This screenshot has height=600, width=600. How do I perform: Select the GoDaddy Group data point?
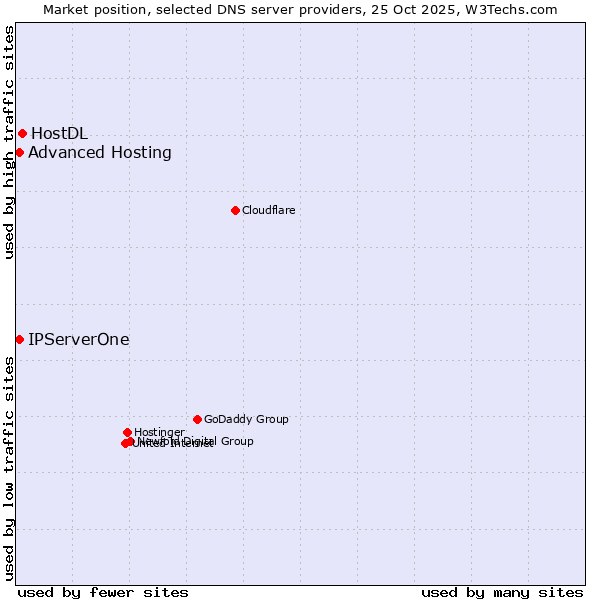(197, 419)
